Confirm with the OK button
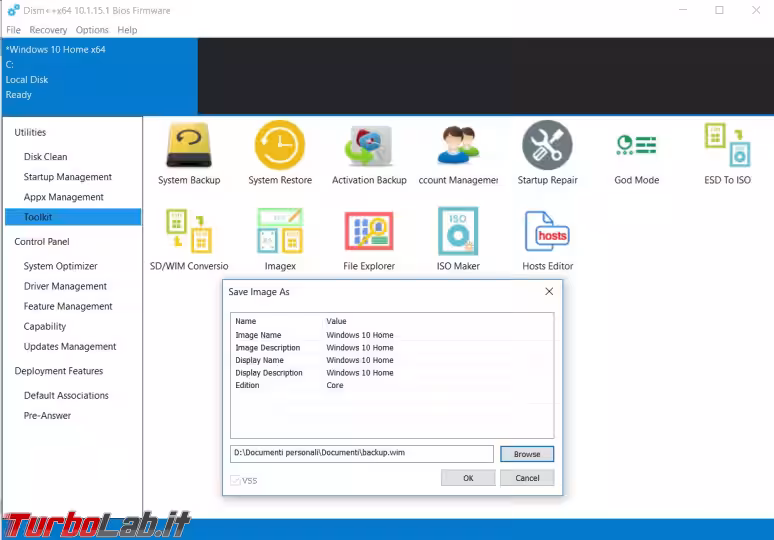This screenshot has height=540, width=774. point(468,478)
